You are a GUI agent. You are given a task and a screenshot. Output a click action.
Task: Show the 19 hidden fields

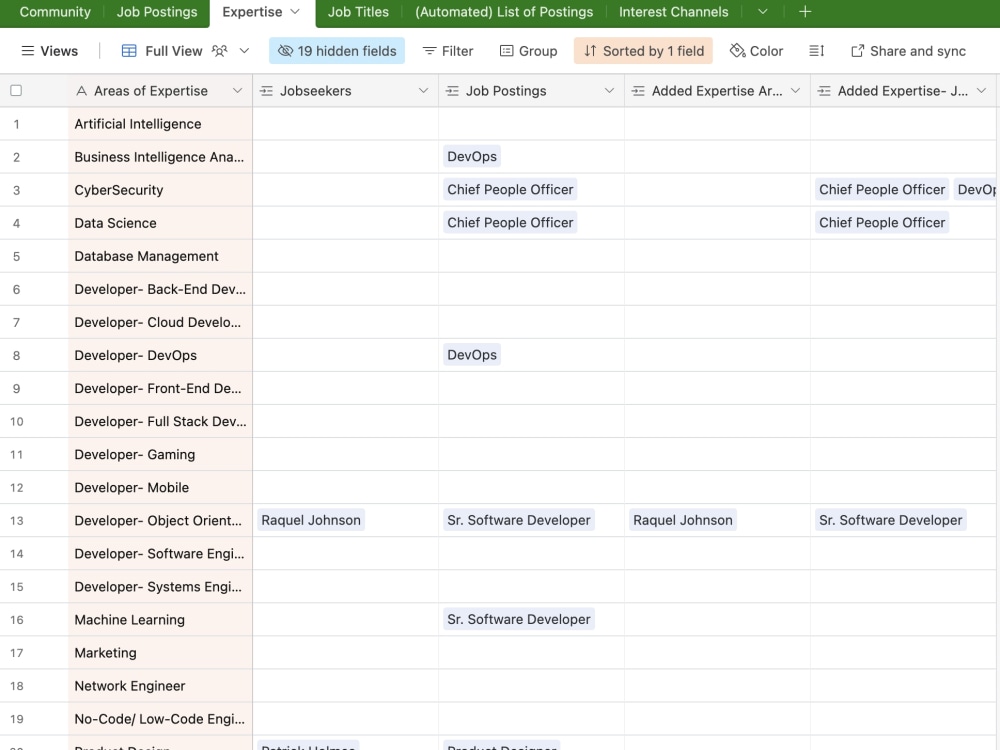tap(337, 50)
